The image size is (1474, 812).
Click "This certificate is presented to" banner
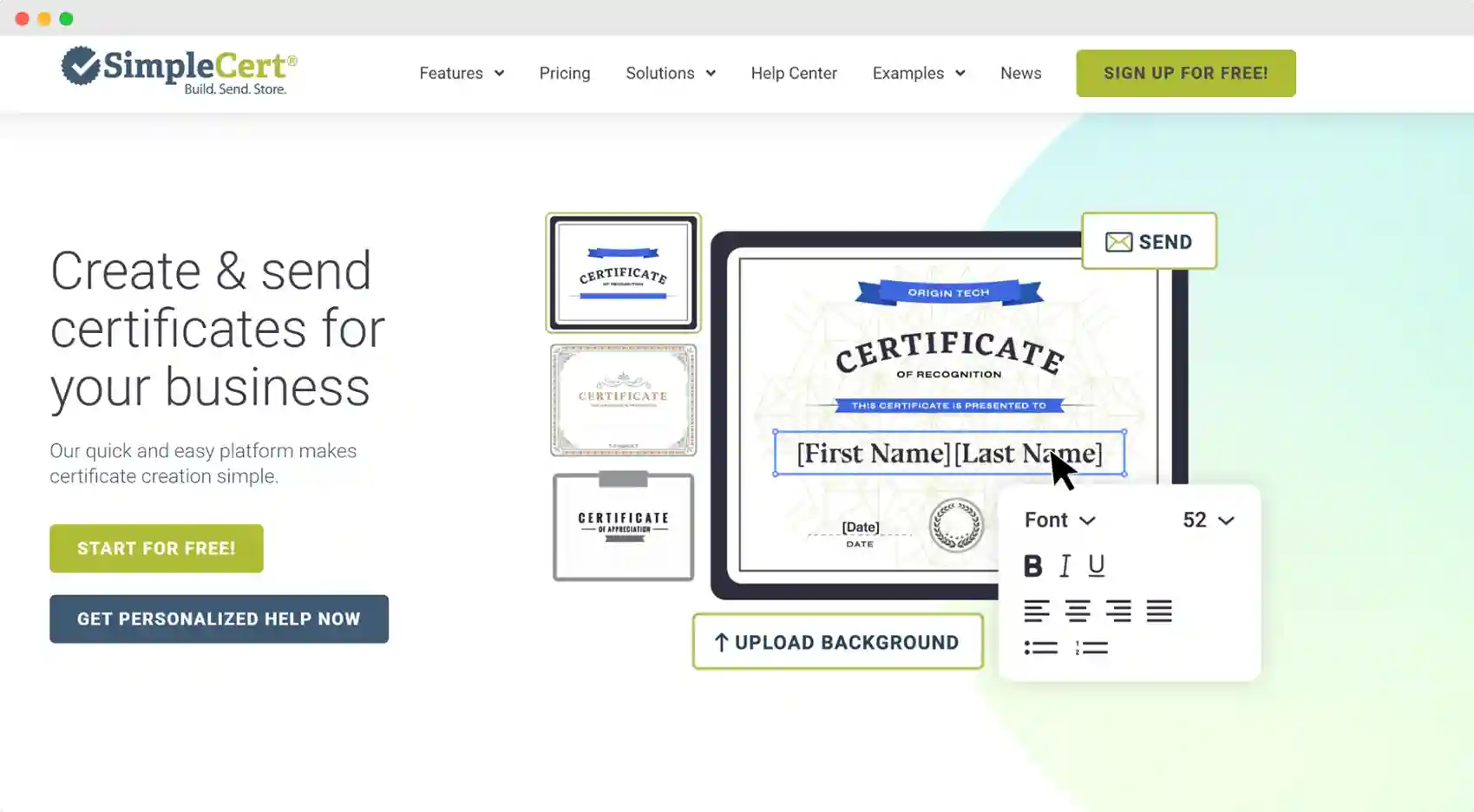tap(948, 405)
